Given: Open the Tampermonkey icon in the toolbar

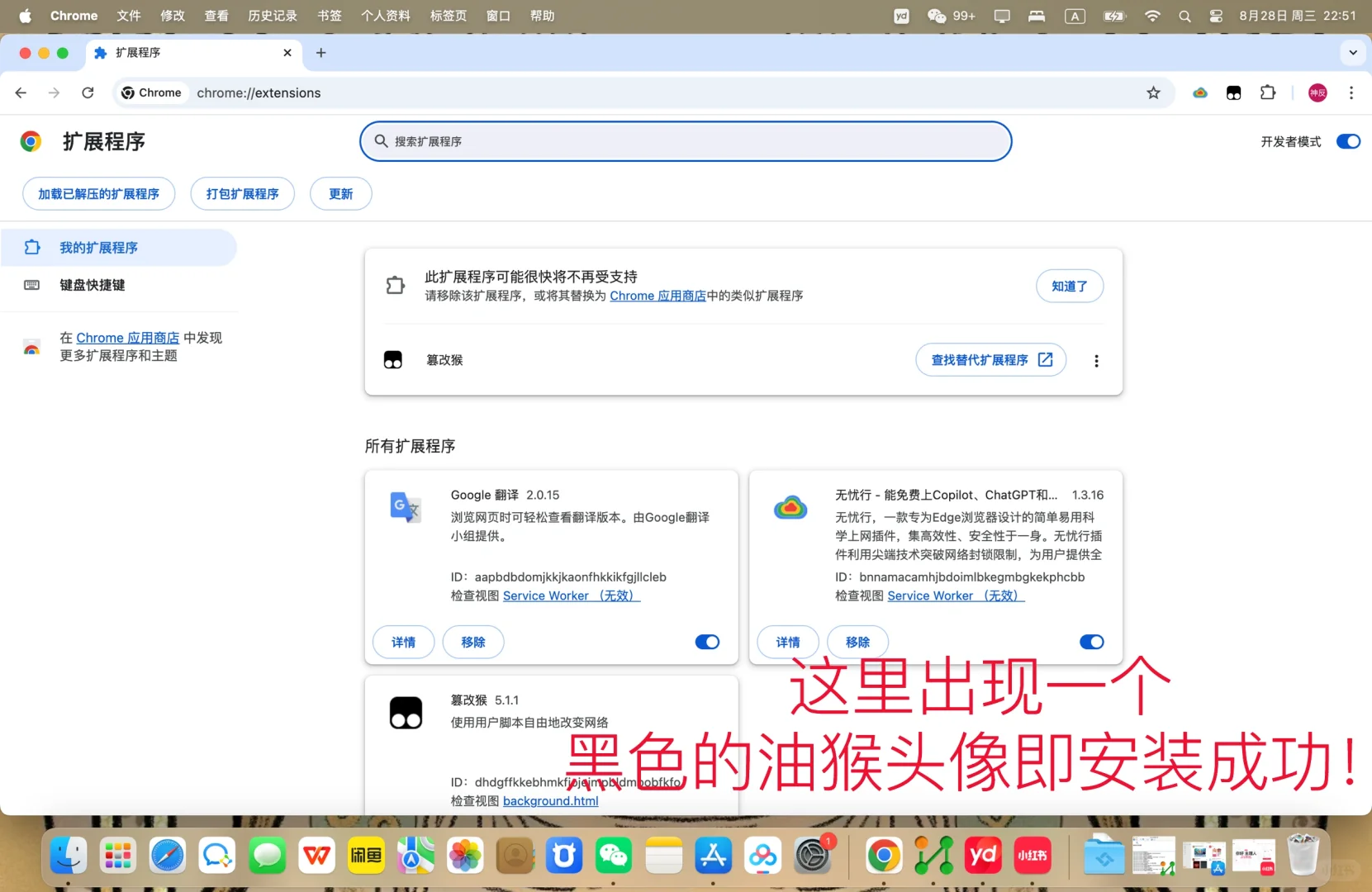Looking at the screenshot, I should (x=1233, y=93).
